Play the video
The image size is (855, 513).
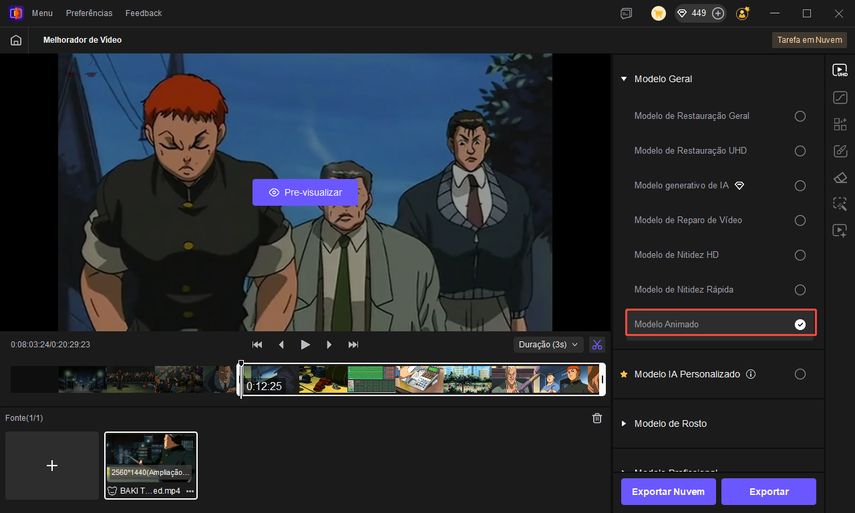[305, 345]
